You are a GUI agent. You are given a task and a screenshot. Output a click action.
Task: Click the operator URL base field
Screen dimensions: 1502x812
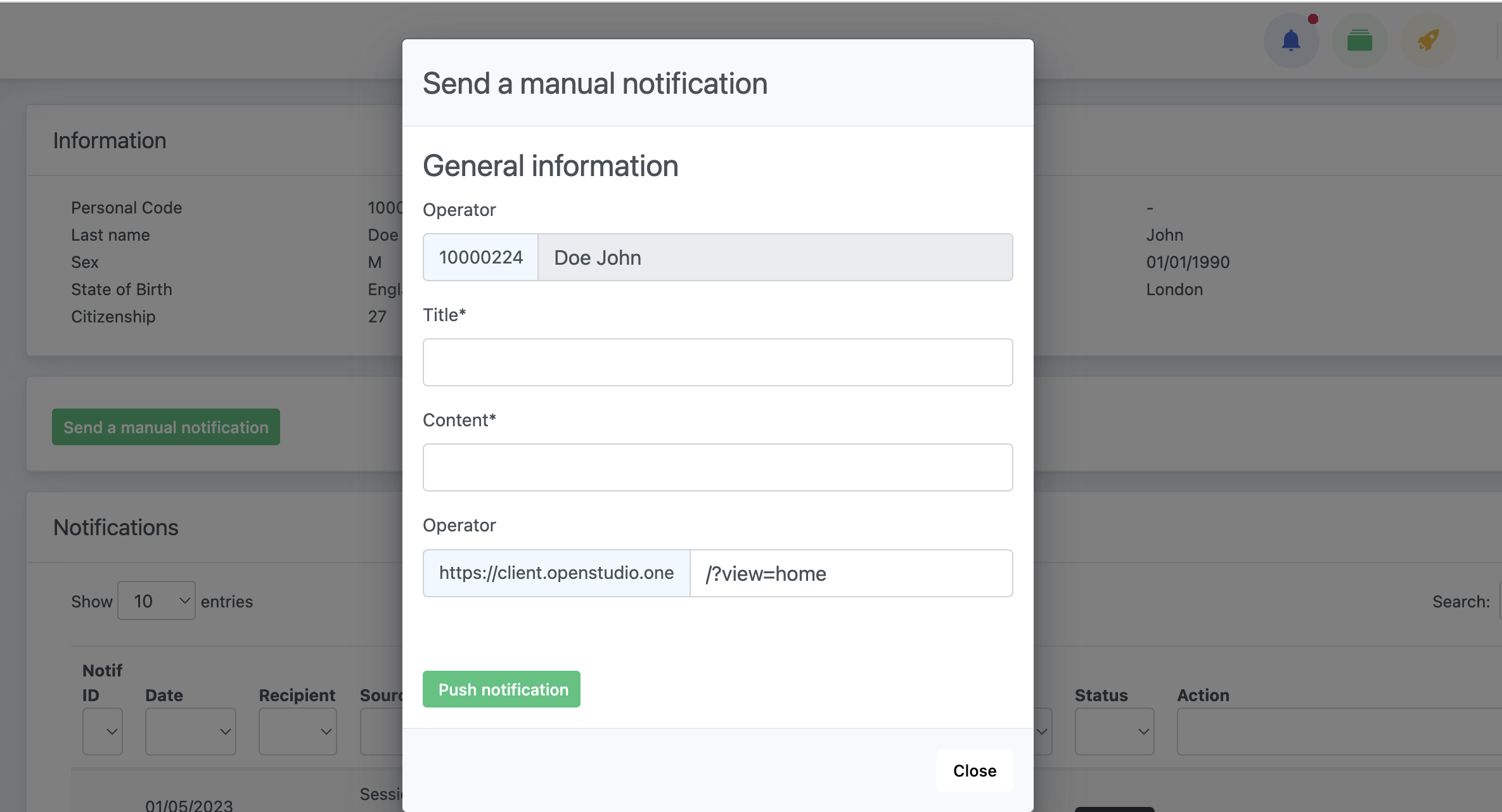click(556, 572)
